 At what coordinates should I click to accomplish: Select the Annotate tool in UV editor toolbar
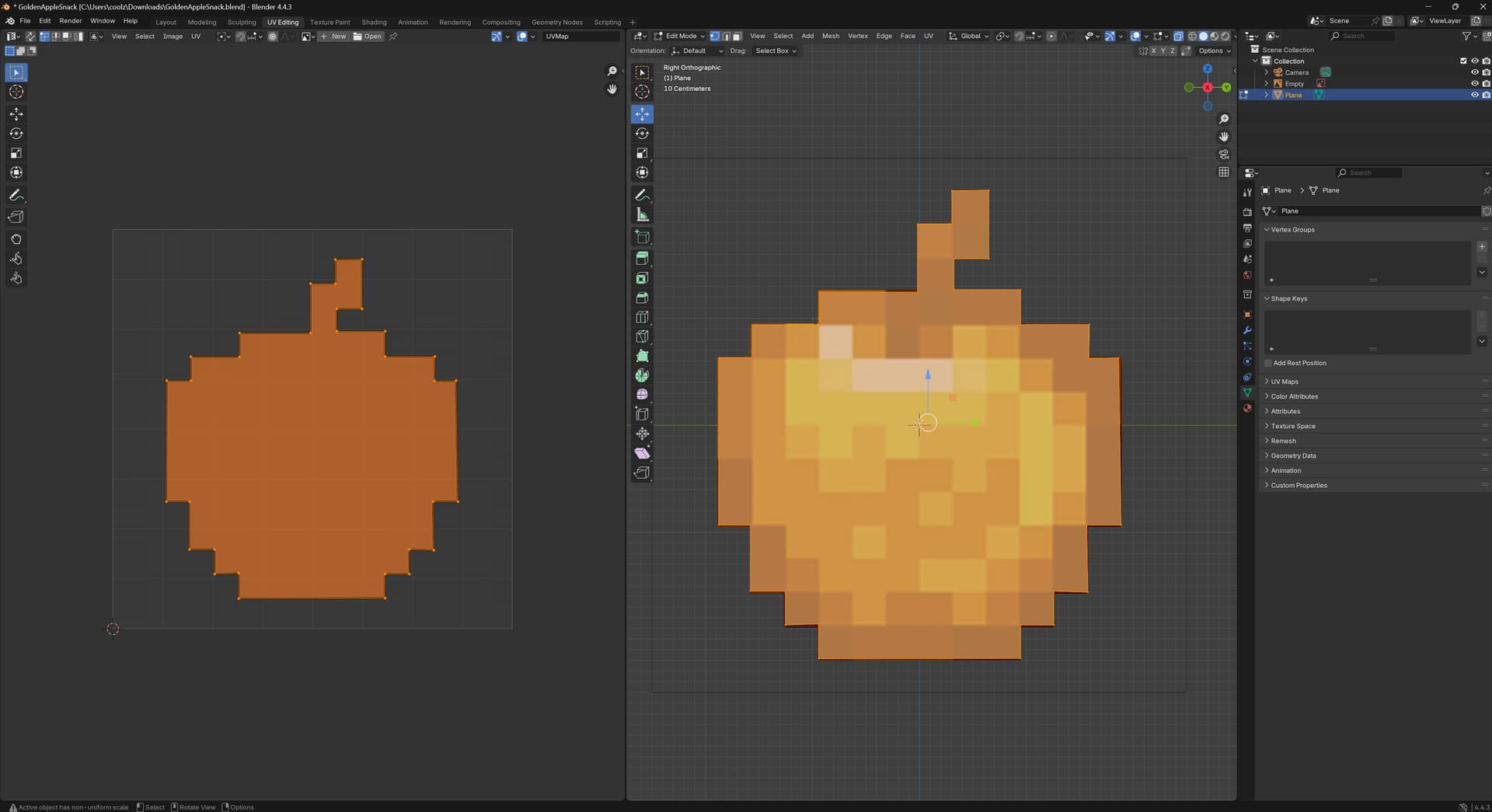click(16, 195)
